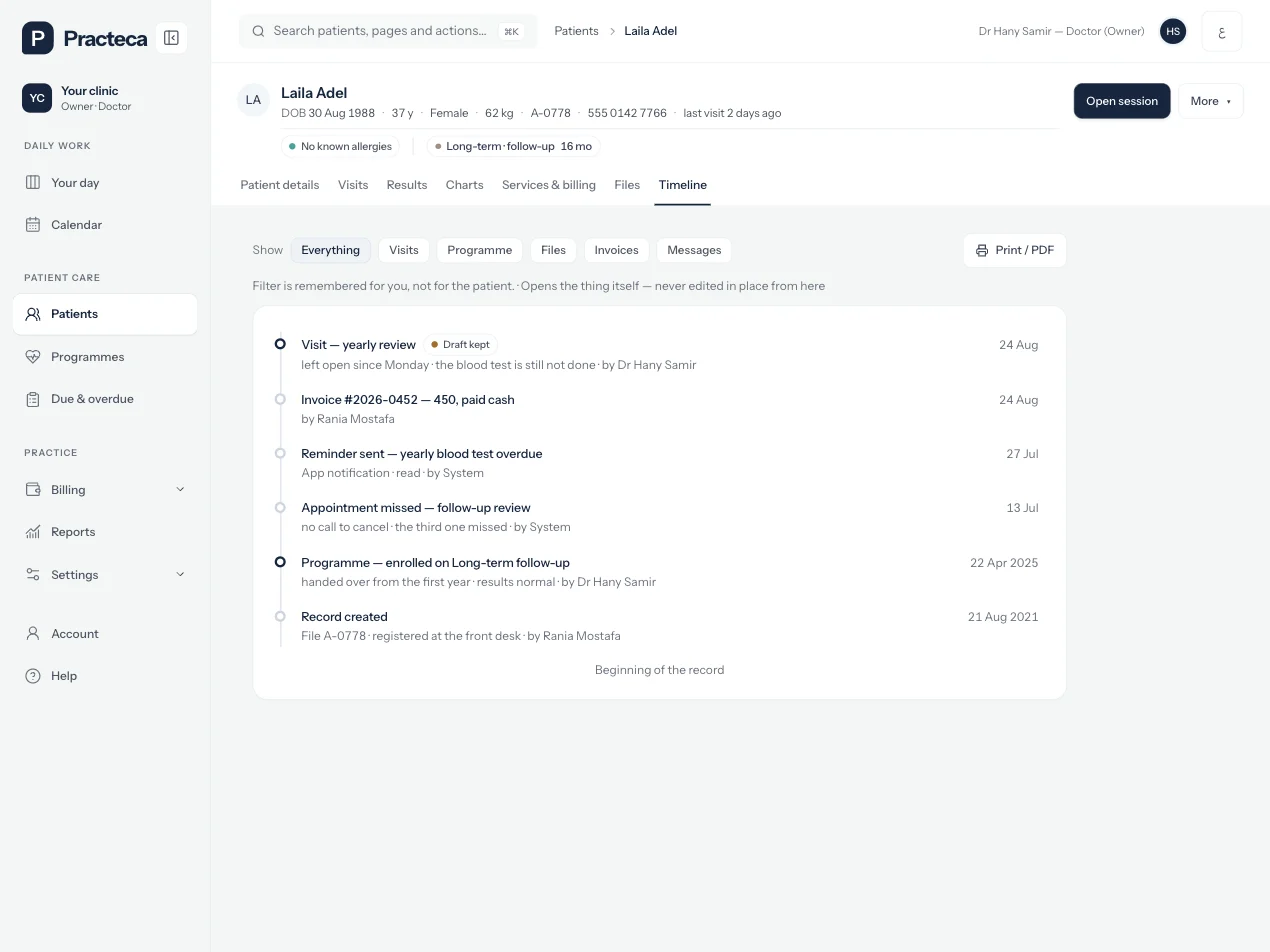This screenshot has height=952, width=1270.
Task: Click the Account person icon
Action: point(33,634)
